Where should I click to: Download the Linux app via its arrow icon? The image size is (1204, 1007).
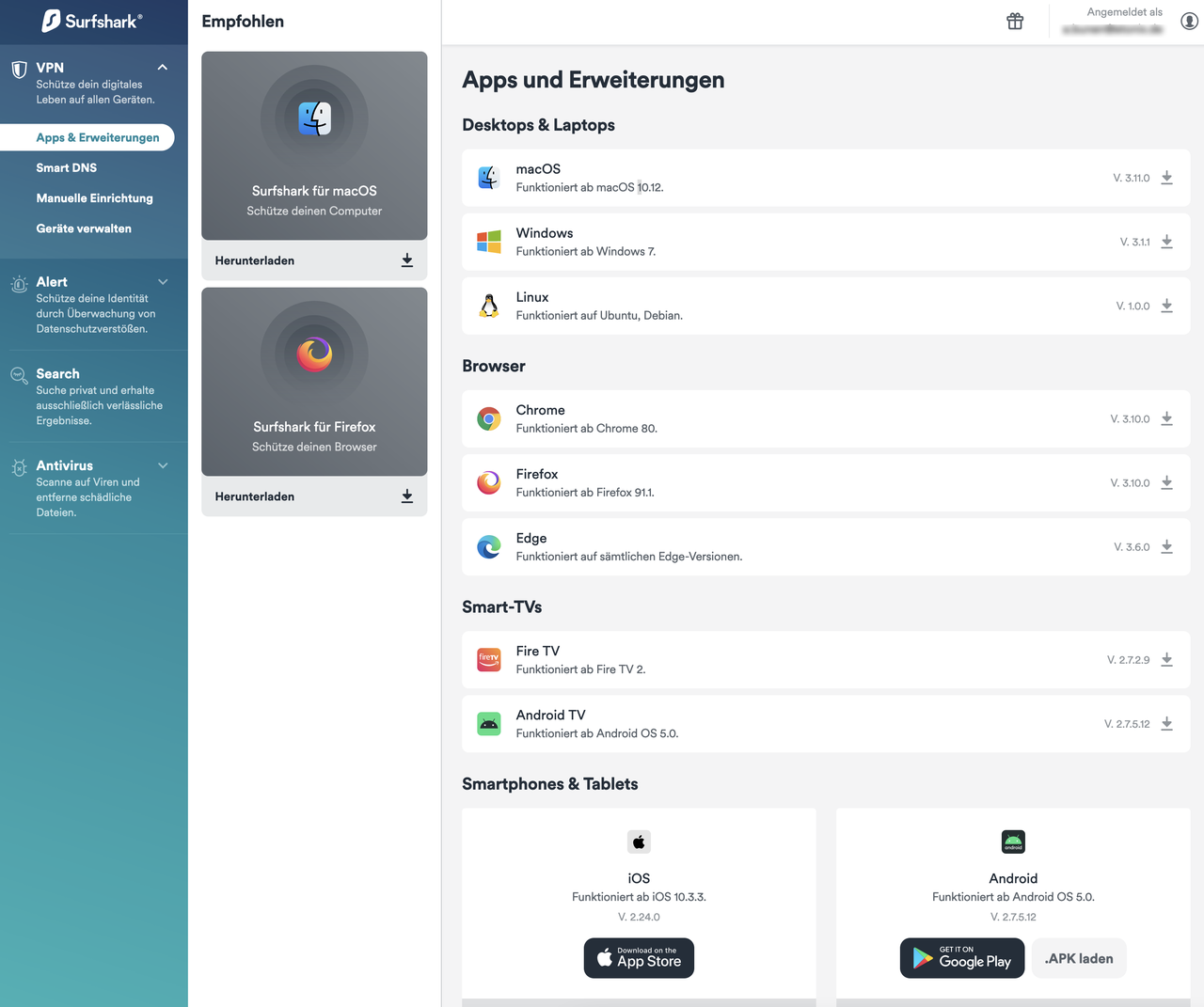1166,306
